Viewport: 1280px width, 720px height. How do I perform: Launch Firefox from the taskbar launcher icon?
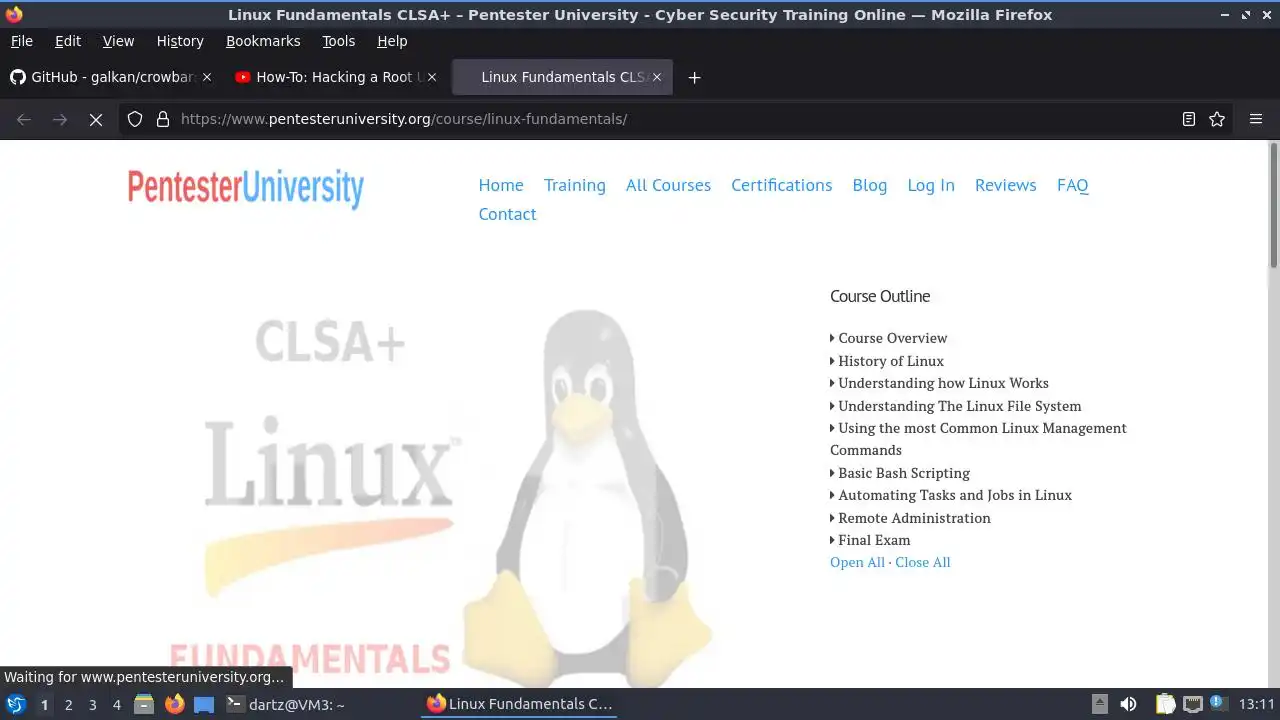(174, 704)
